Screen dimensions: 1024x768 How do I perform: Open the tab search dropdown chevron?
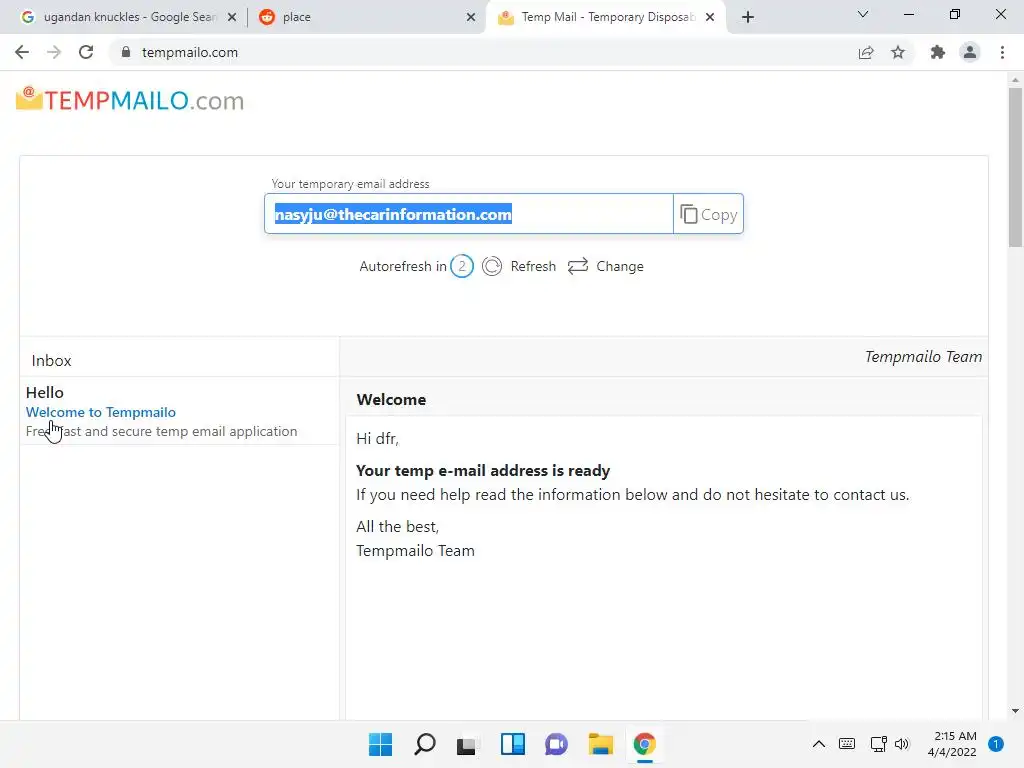[x=863, y=14]
